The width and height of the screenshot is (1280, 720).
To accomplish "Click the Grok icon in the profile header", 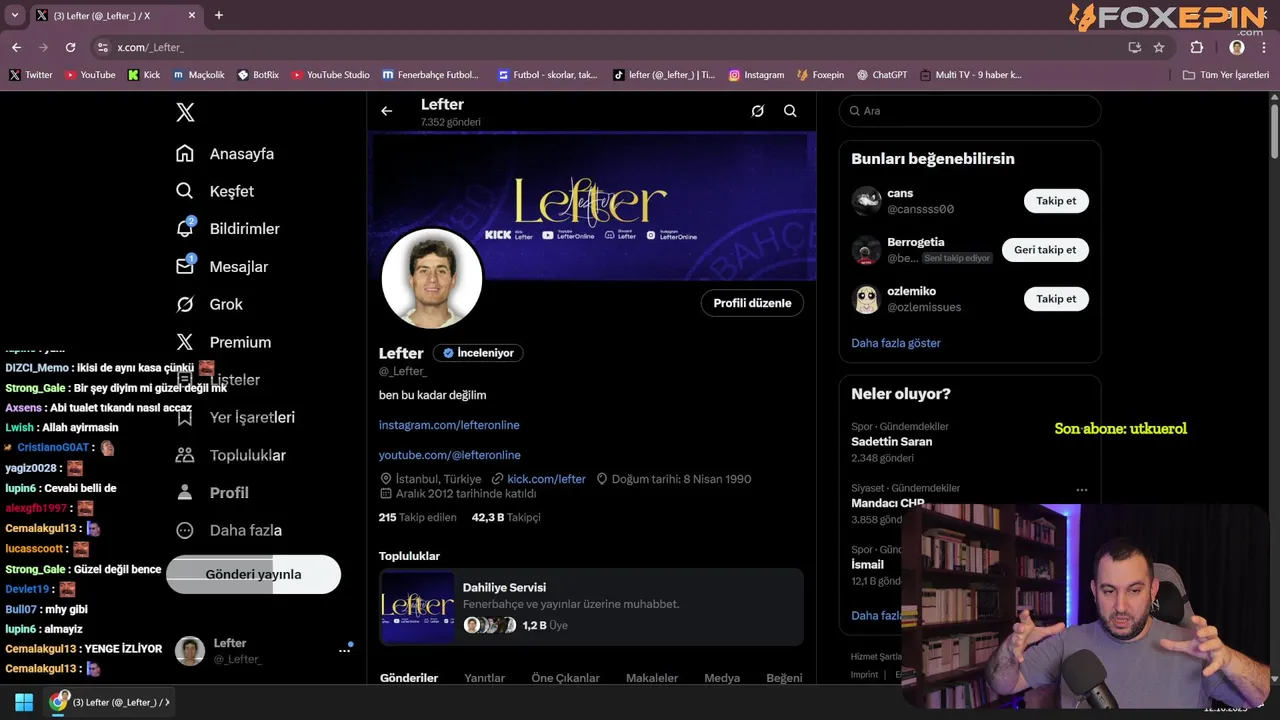I will click(x=758, y=111).
